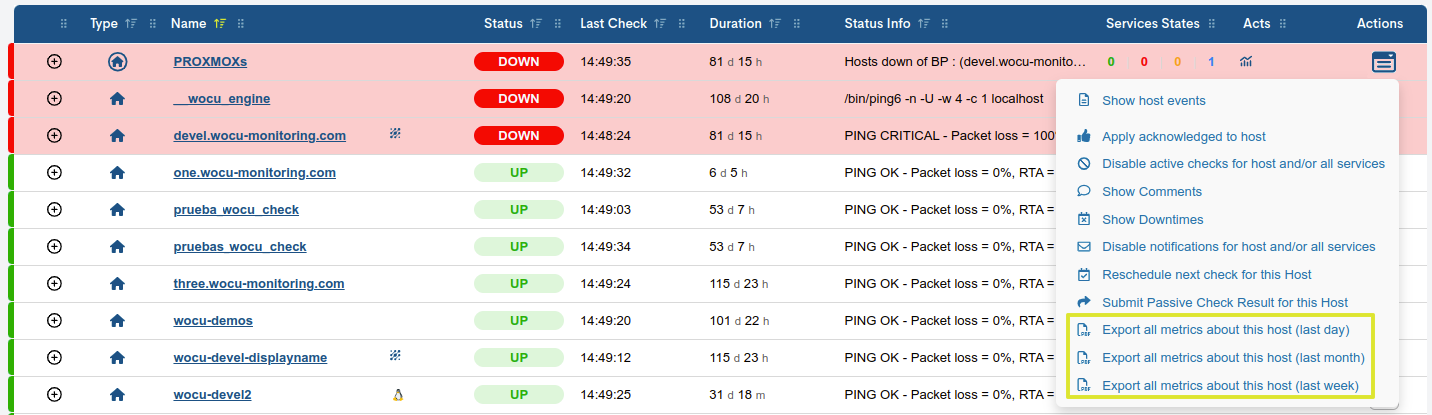Click the sort icon beside Status header
This screenshot has width=1432, height=415.
(x=537, y=24)
